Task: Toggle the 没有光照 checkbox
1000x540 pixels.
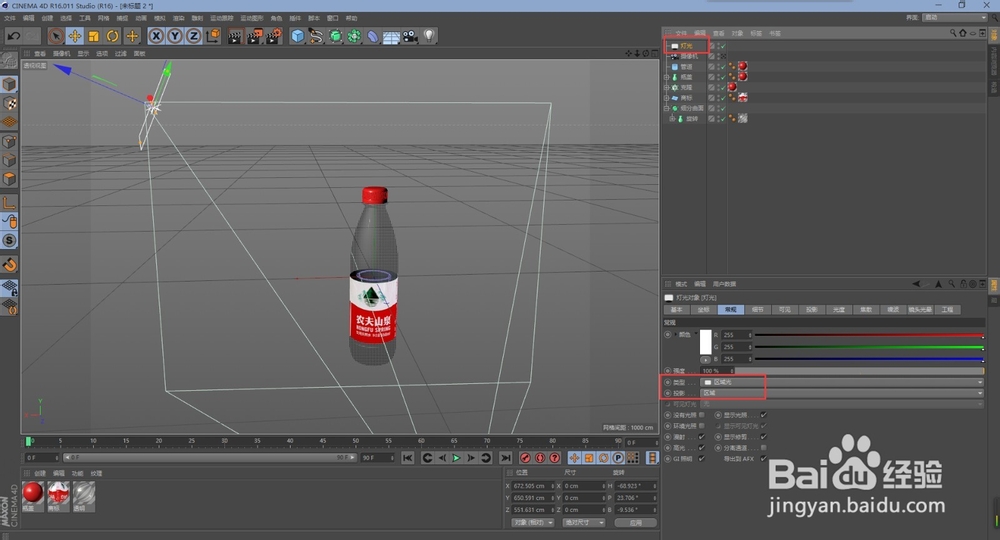Action: click(x=701, y=414)
